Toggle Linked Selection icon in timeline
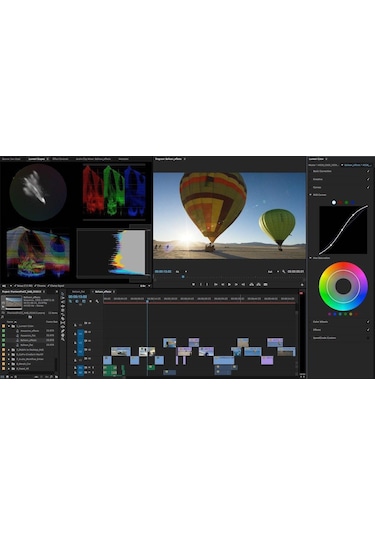The height and width of the screenshot is (535, 375). point(84,302)
